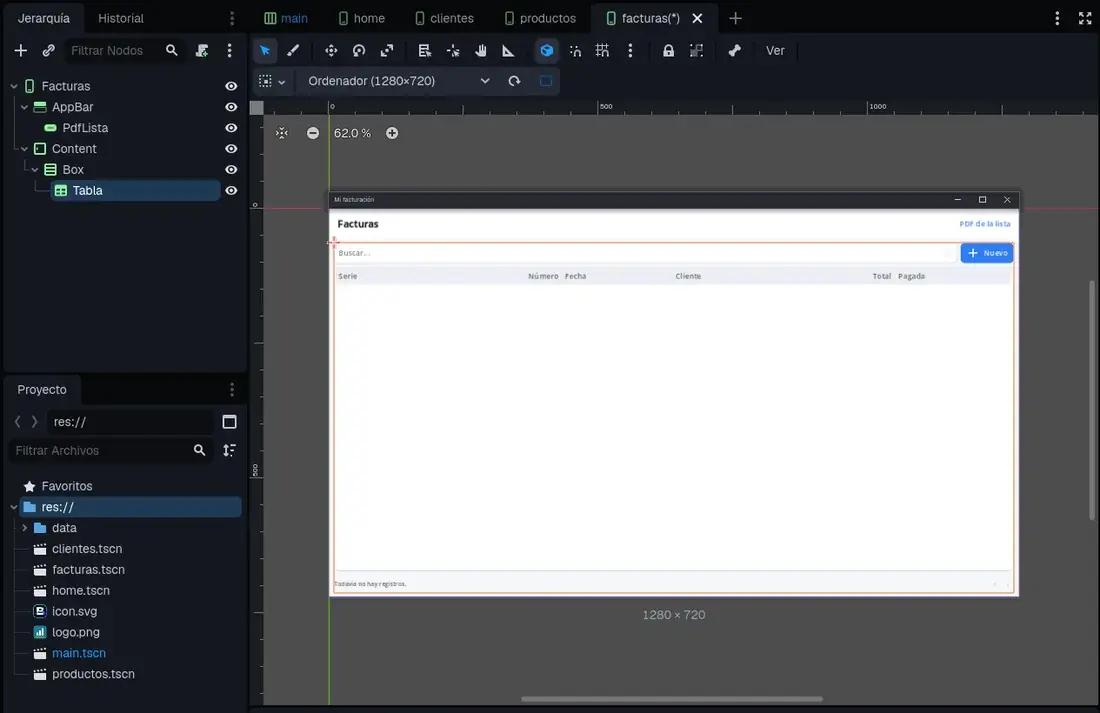1100x713 pixels.
Task: Expand the data folder
Action: (x=25, y=528)
